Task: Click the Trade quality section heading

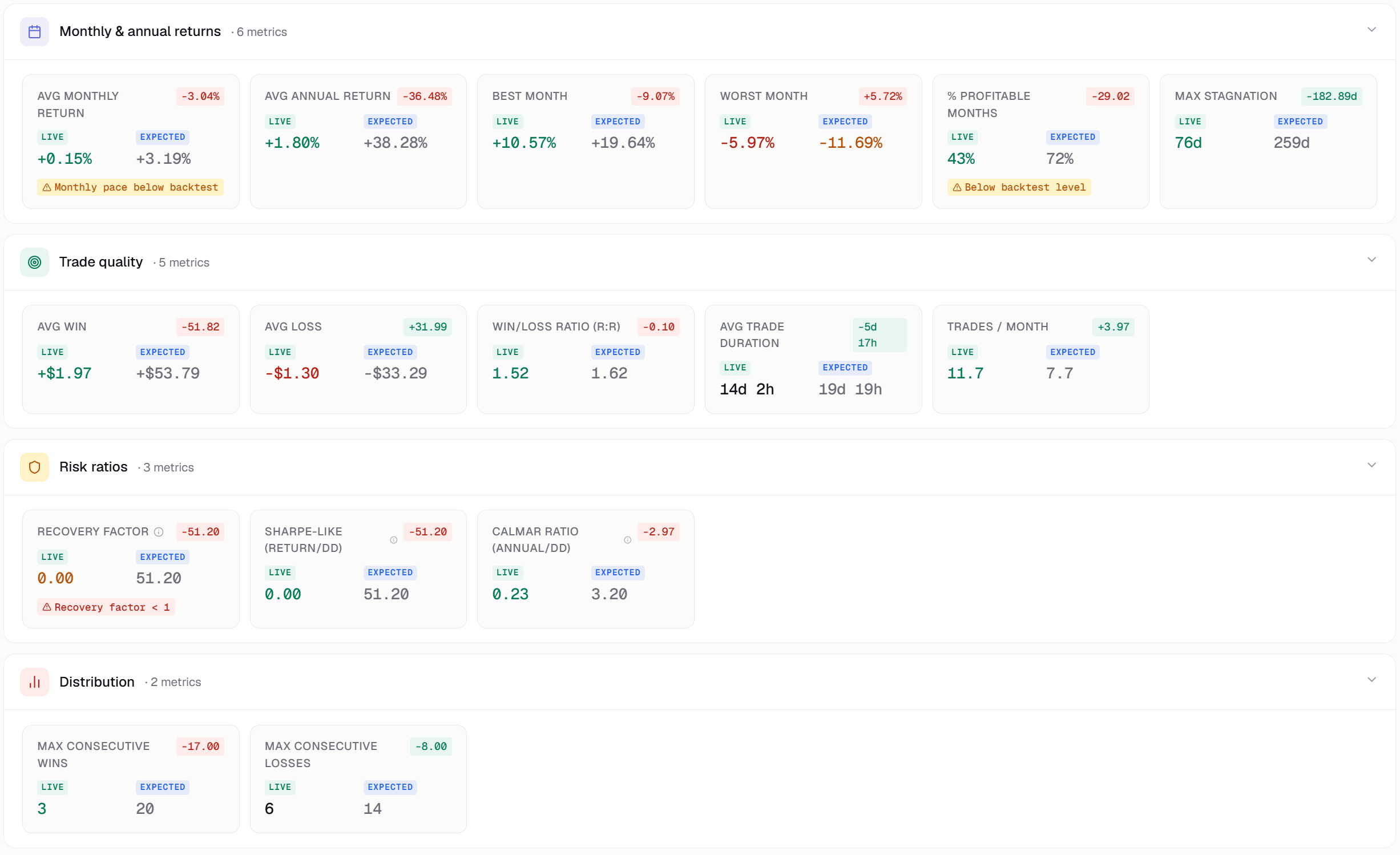Action: [x=101, y=262]
